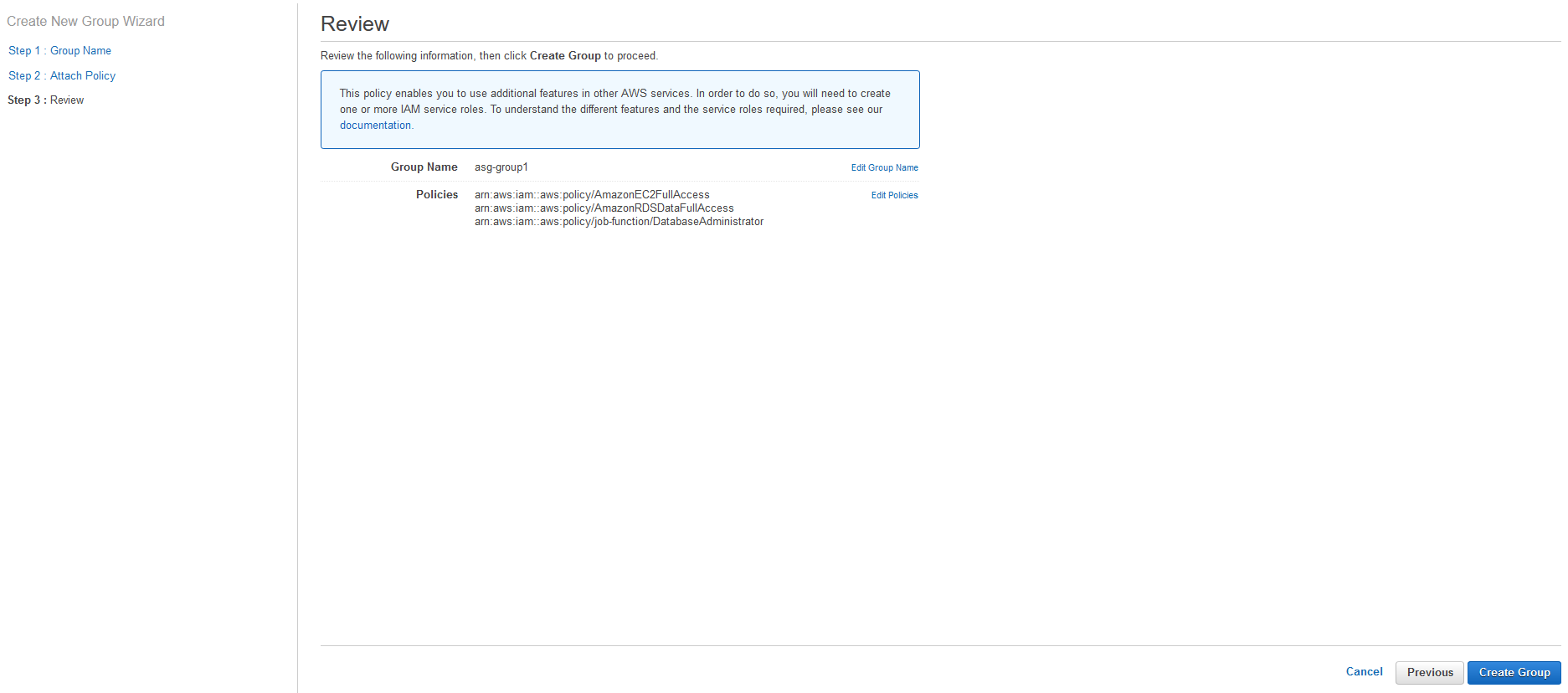Open Step 2 : Attach Policy
Viewport: 1568px width, 693px height.
[x=62, y=75]
